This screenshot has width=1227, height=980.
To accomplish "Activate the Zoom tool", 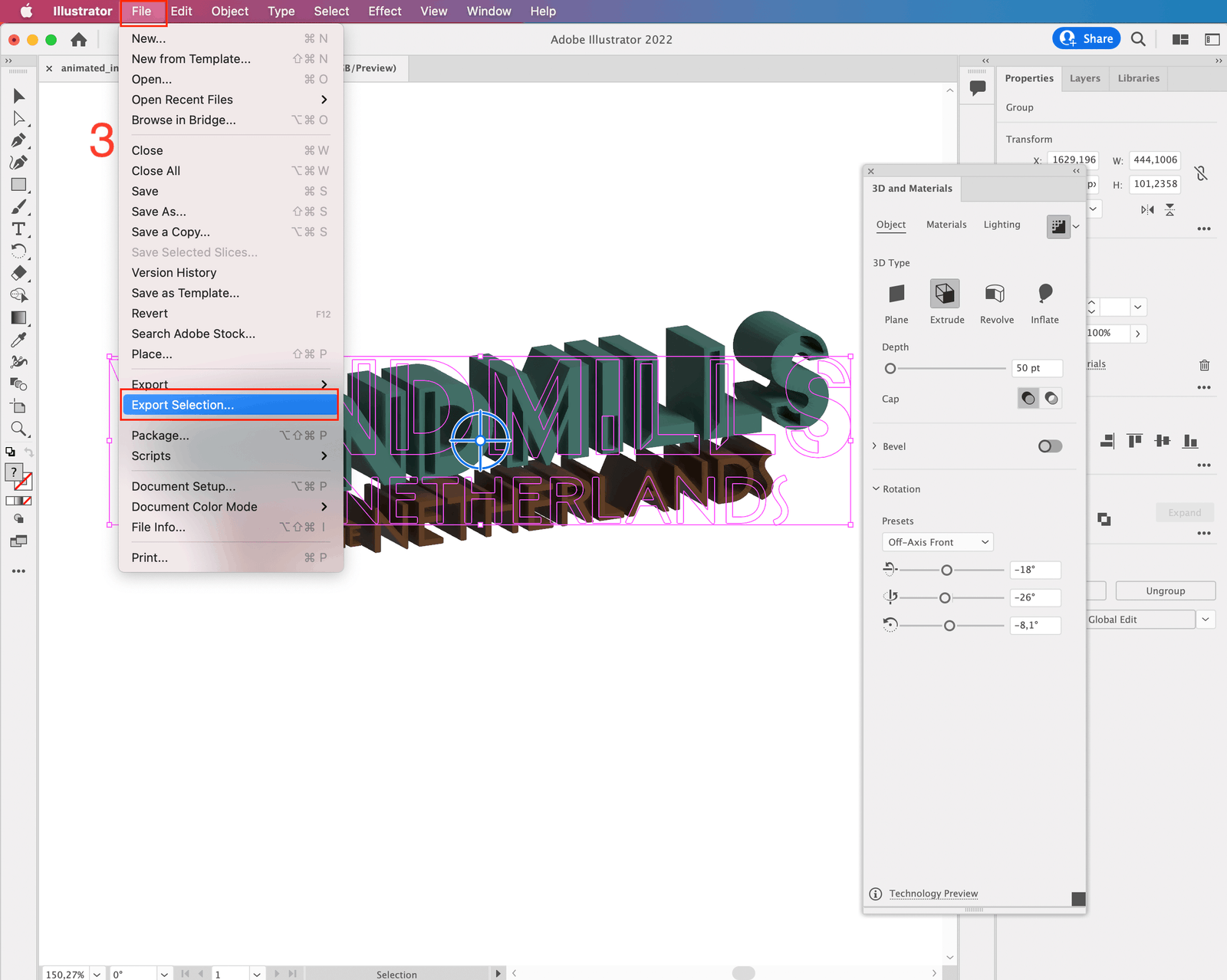I will (18, 429).
